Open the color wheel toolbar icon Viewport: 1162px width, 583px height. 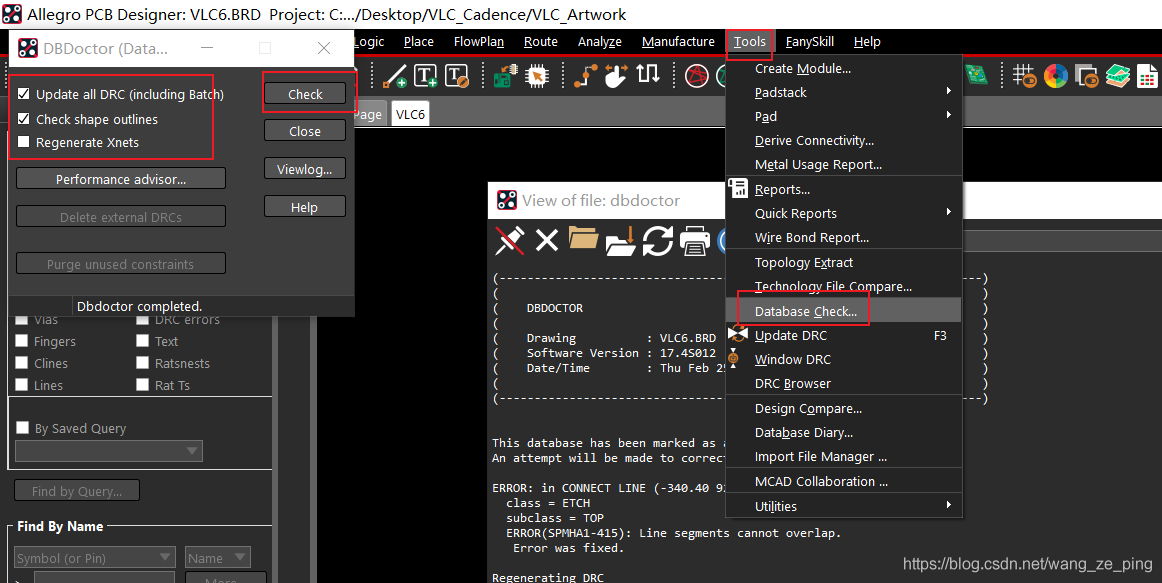pos(1055,76)
